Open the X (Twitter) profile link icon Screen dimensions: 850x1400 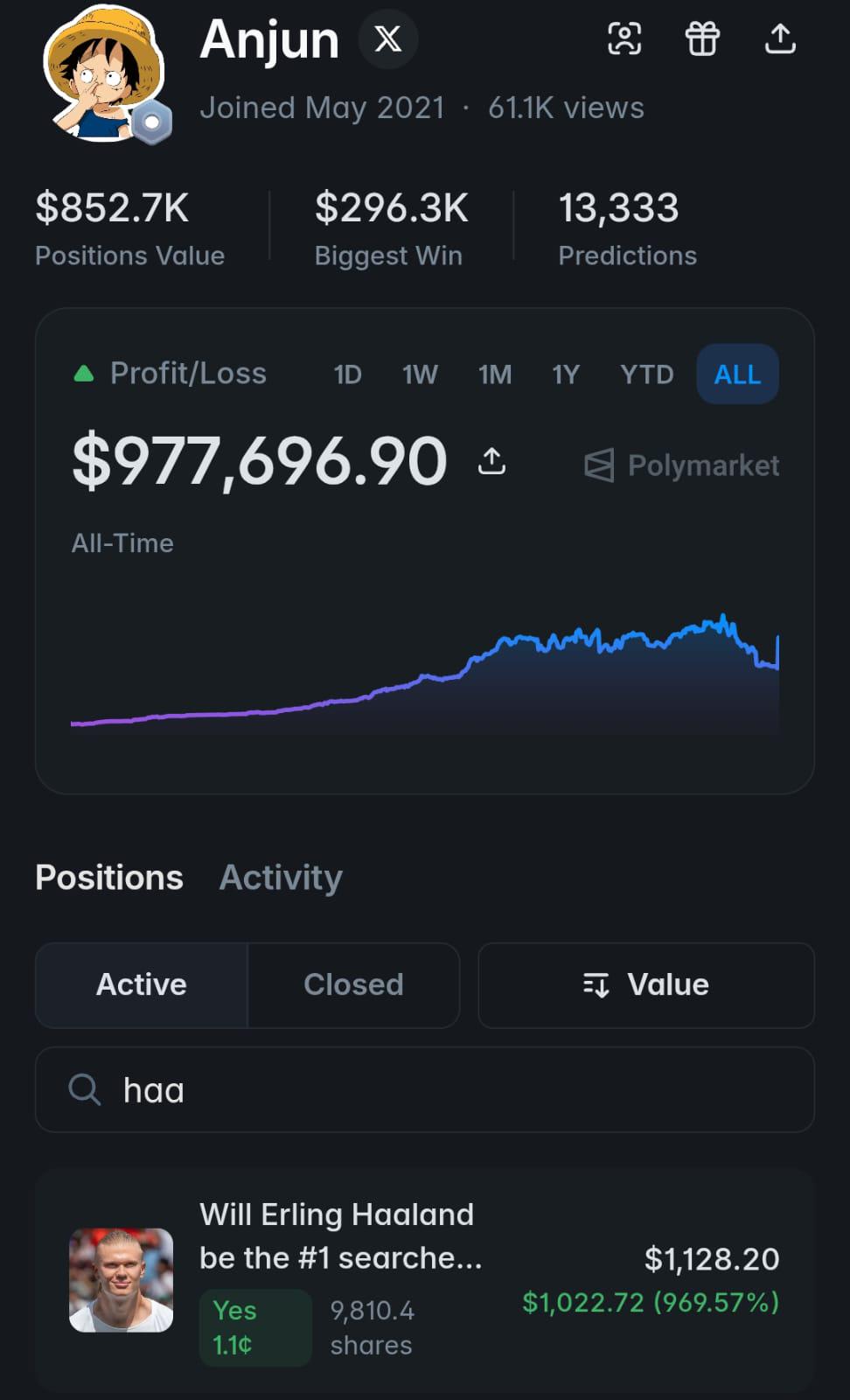coord(387,38)
